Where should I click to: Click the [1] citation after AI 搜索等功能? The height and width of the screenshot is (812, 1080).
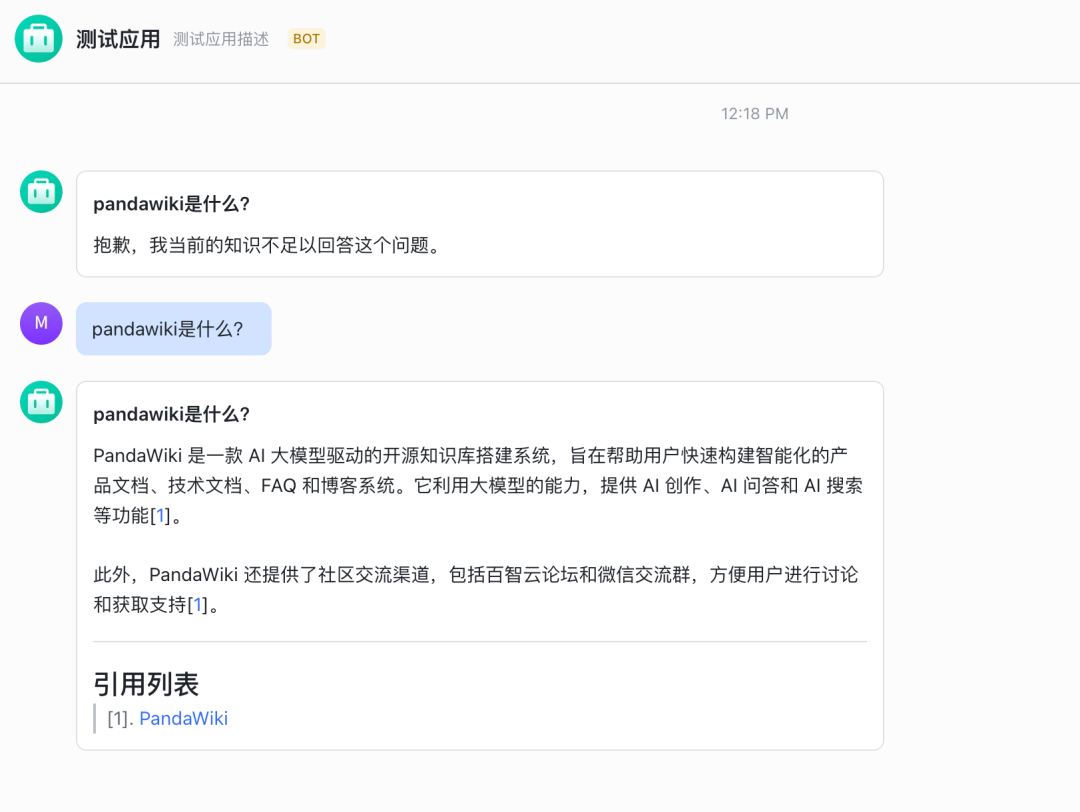tap(160, 516)
